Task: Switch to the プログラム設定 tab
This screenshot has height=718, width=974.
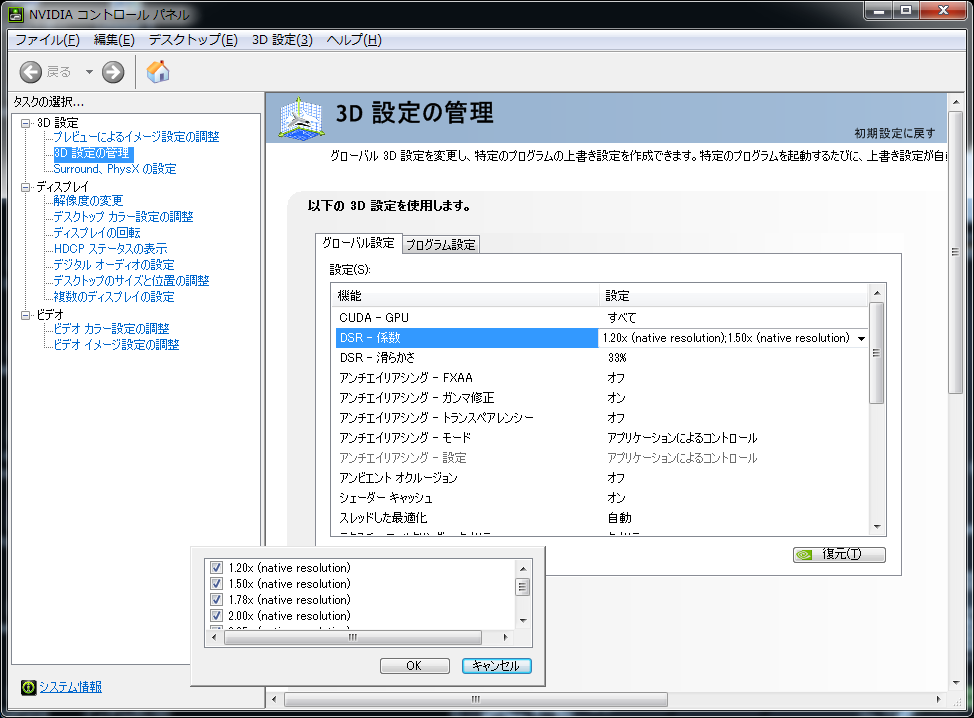Action: 441,245
